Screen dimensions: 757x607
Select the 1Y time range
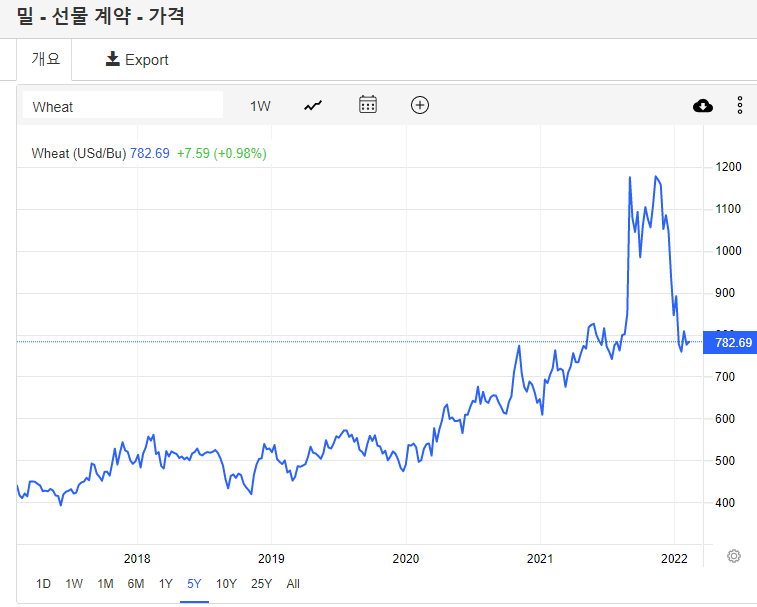click(x=166, y=584)
